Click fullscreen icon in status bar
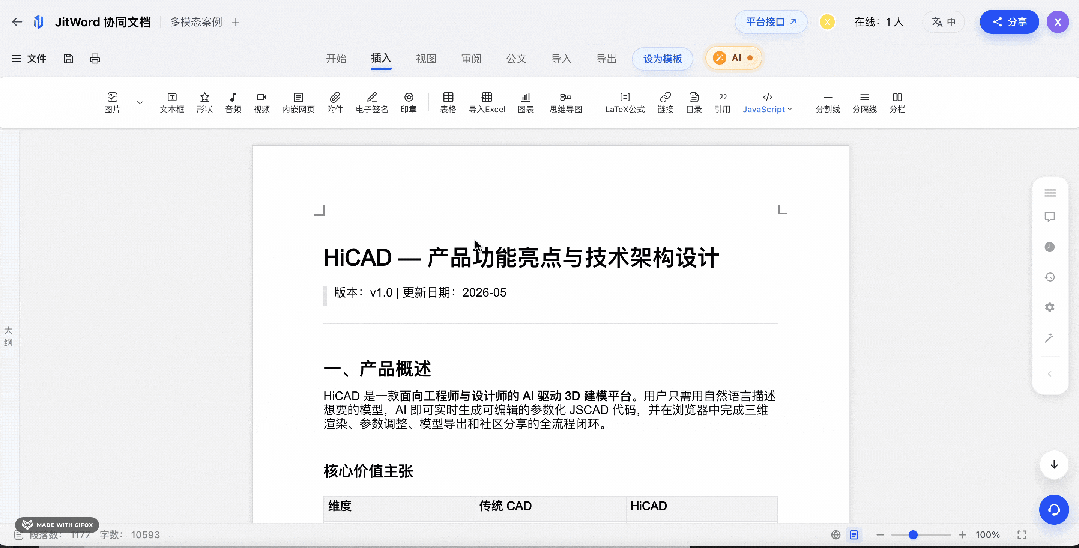1079x548 pixels. coord(1022,535)
